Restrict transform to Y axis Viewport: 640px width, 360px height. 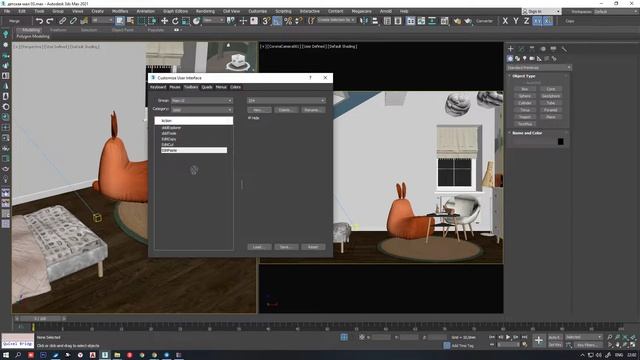516,21
